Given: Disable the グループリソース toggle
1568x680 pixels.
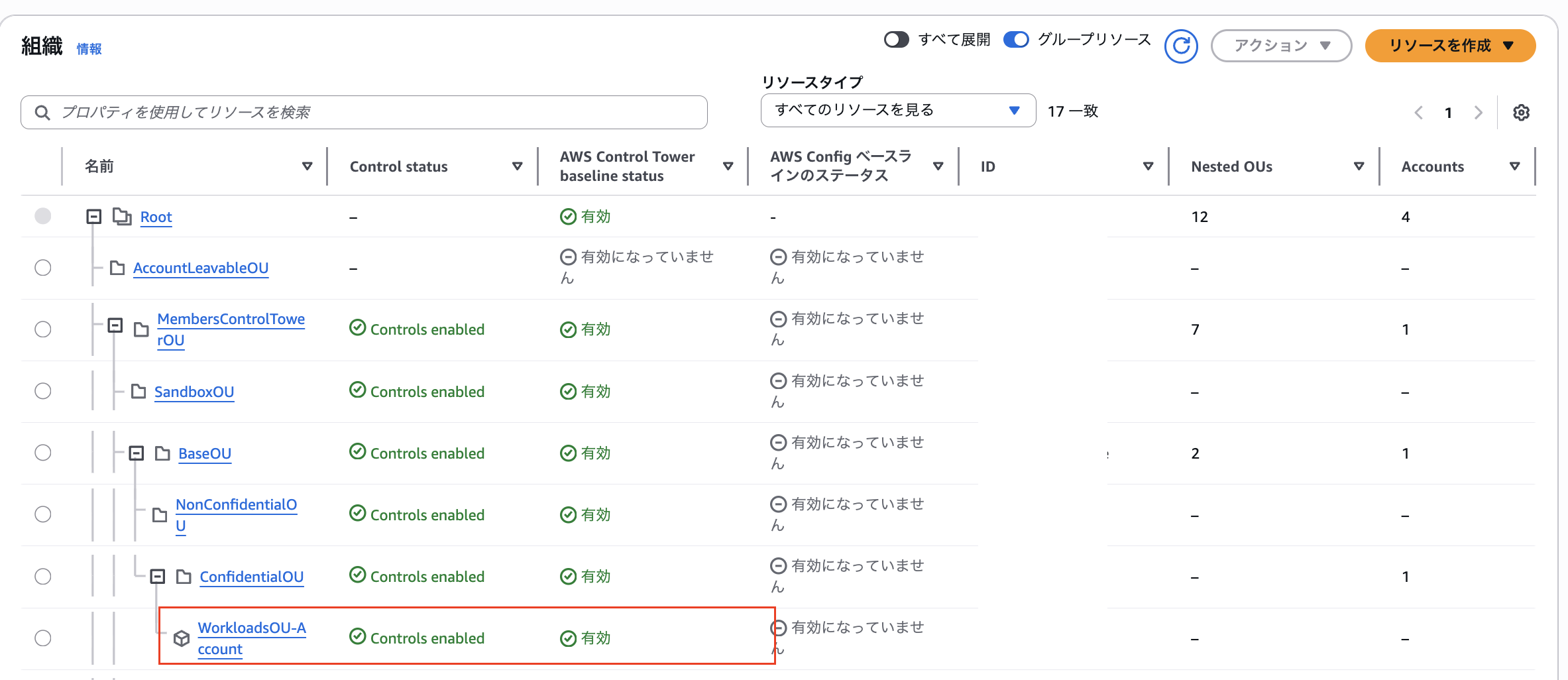Looking at the screenshot, I should tap(1016, 40).
